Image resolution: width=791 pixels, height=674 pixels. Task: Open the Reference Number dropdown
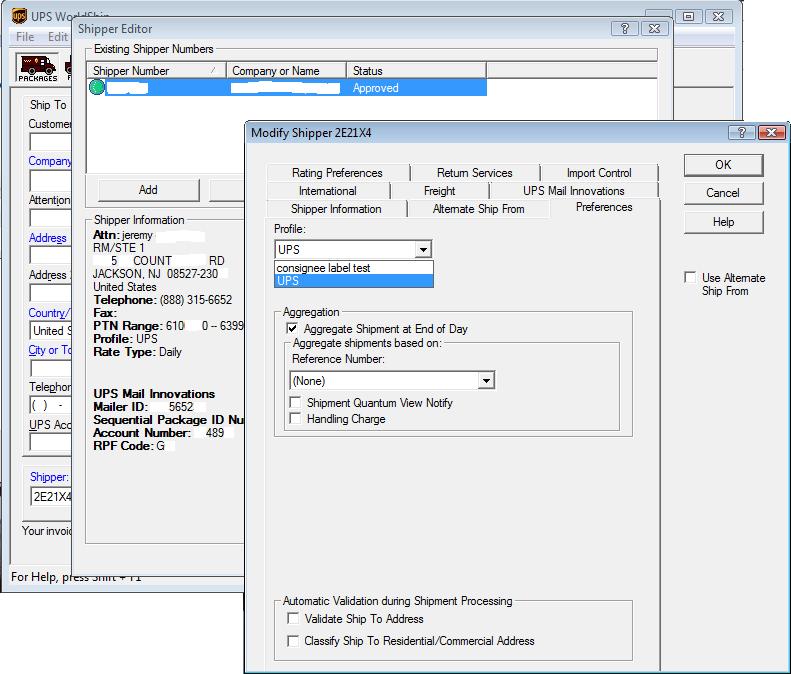486,380
